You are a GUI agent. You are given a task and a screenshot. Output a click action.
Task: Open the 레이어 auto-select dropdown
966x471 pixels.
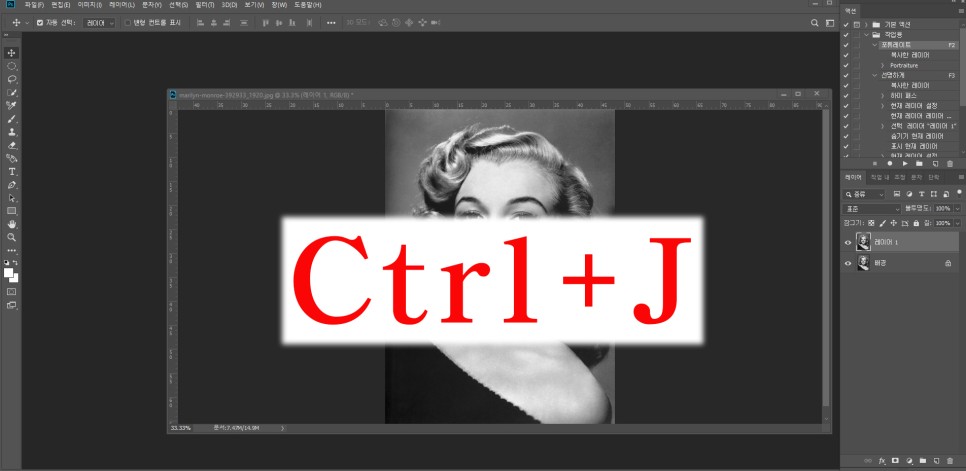click(x=99, y=23)
